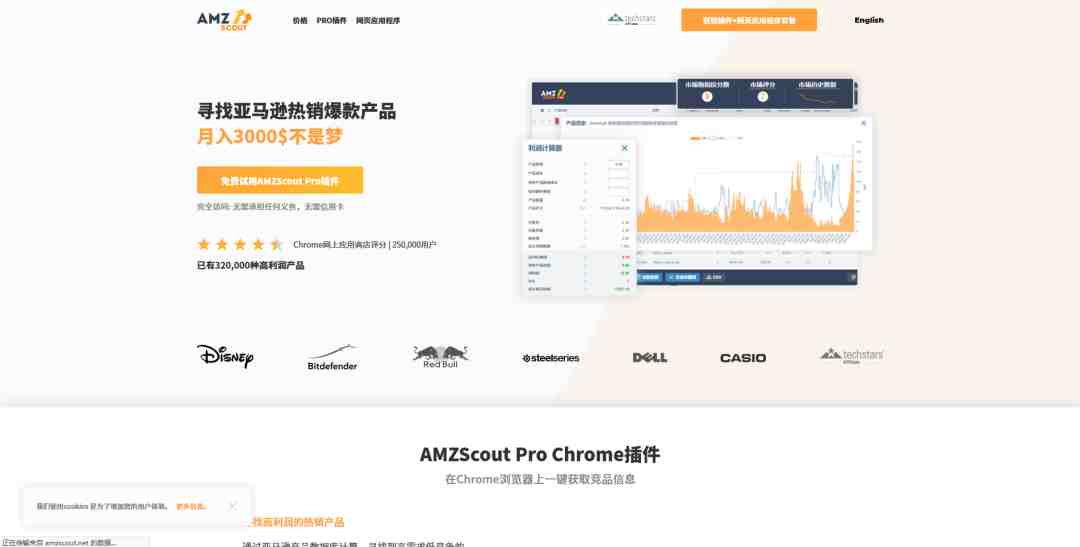Click the Red Bull logo
The height and width of the screenshot is (547, 1080).
[x=441, y=357]
